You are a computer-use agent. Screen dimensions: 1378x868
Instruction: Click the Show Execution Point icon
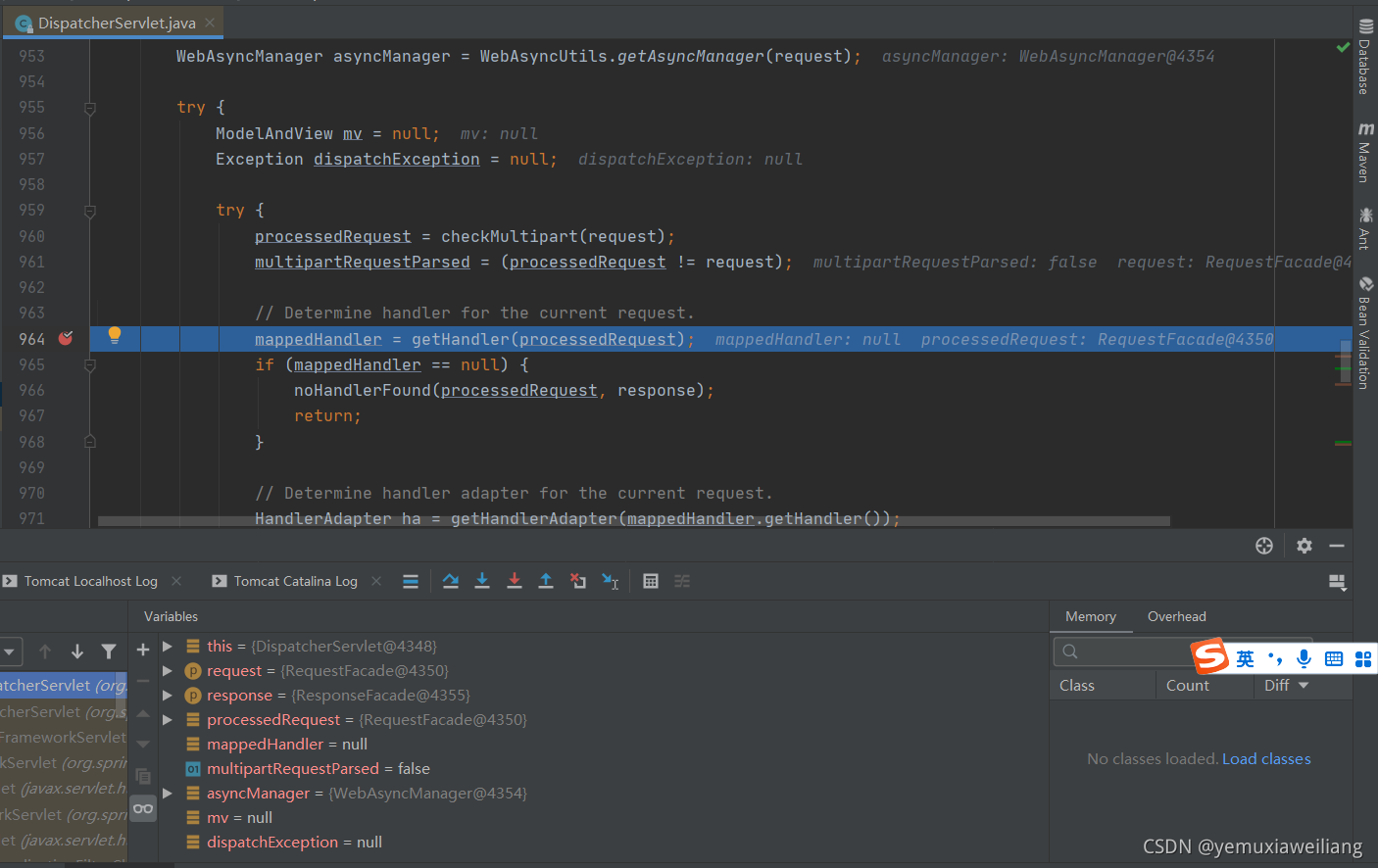[x=411, y=581]
